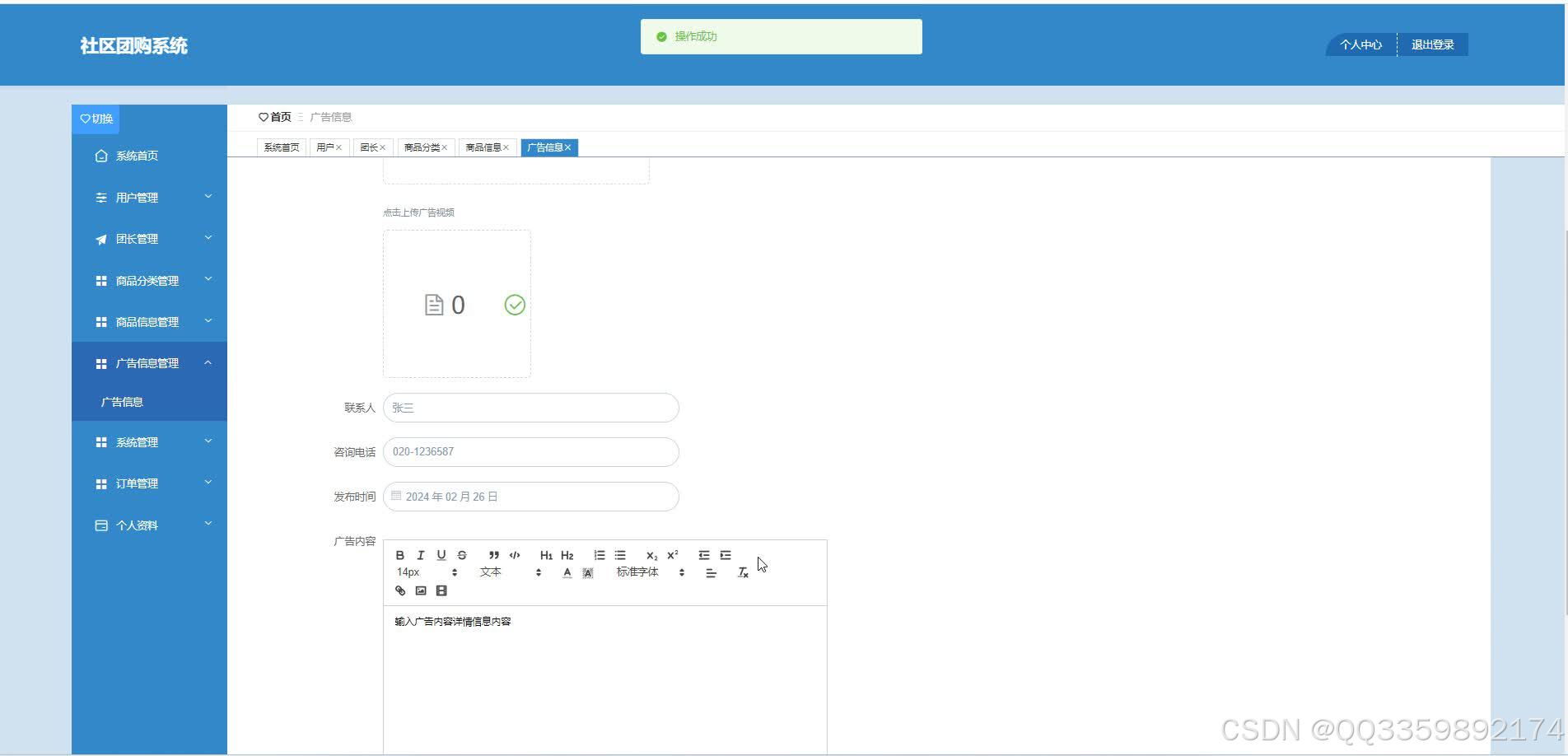Decrease the text indent
Image resolution: width=1568 pixels, height=756 pixels.
[x=704, y=555]
